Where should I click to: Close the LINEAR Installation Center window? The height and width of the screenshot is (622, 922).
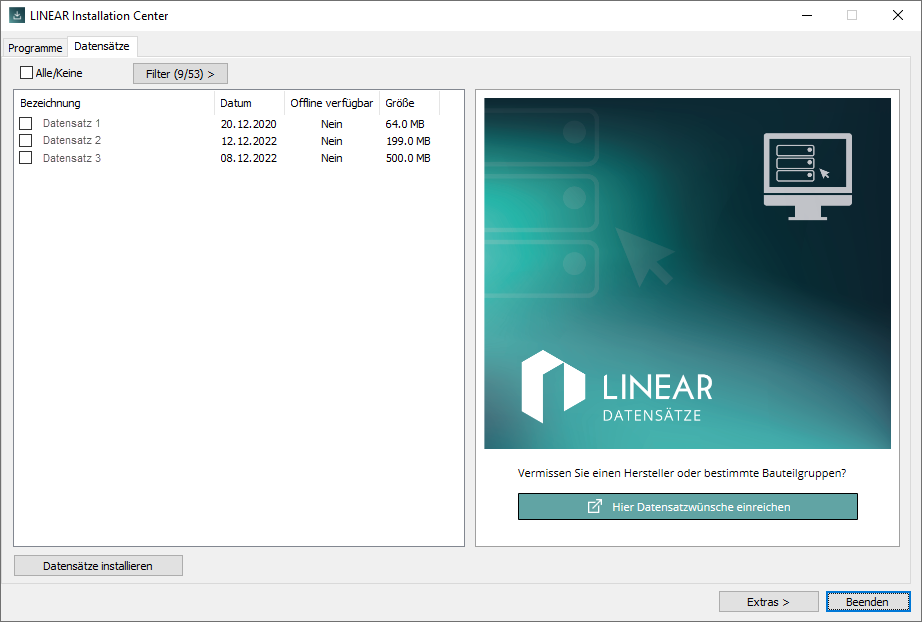coord(898,15)
